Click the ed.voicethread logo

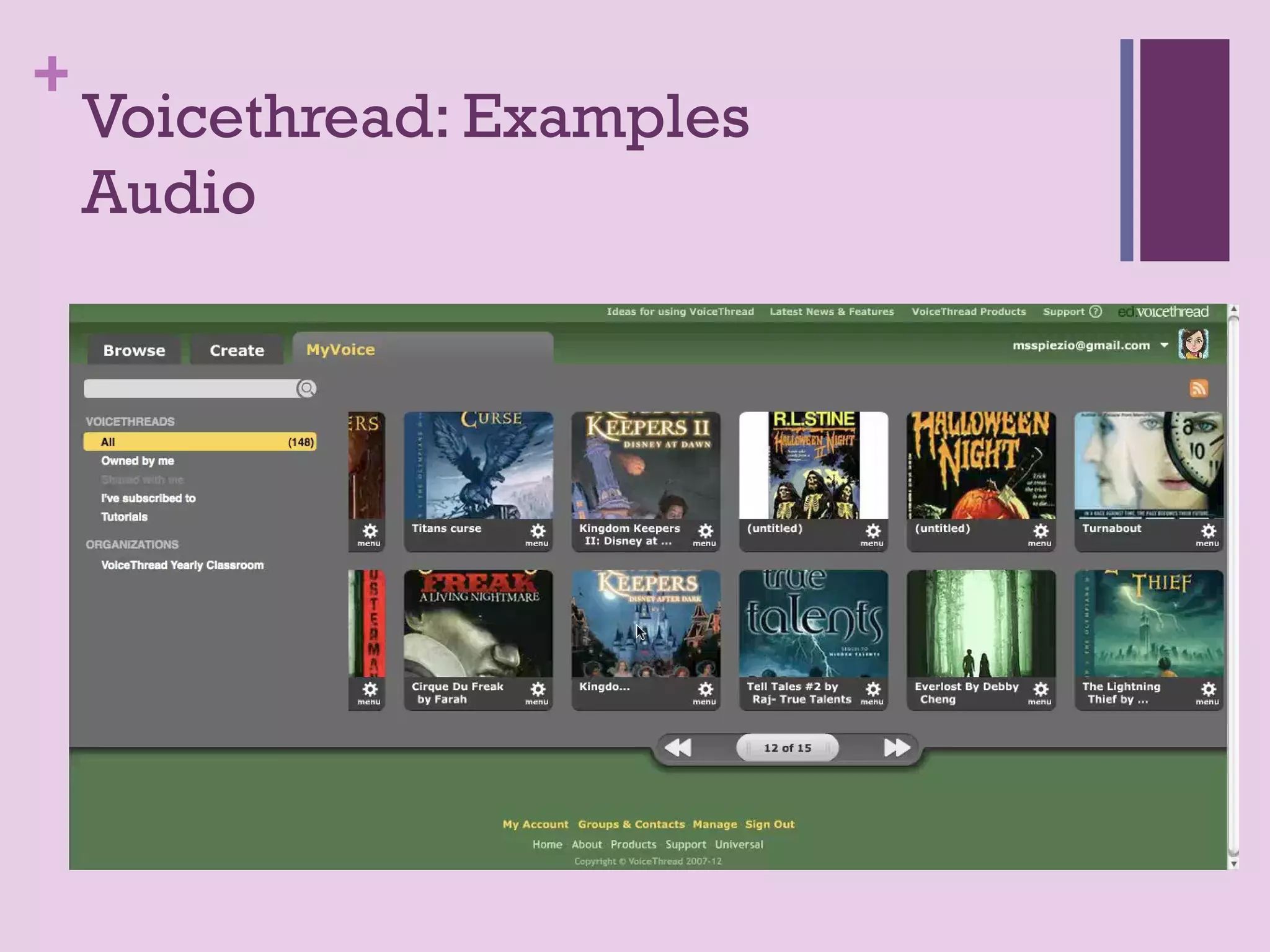pyautogui.click(x=1163, y=312)
